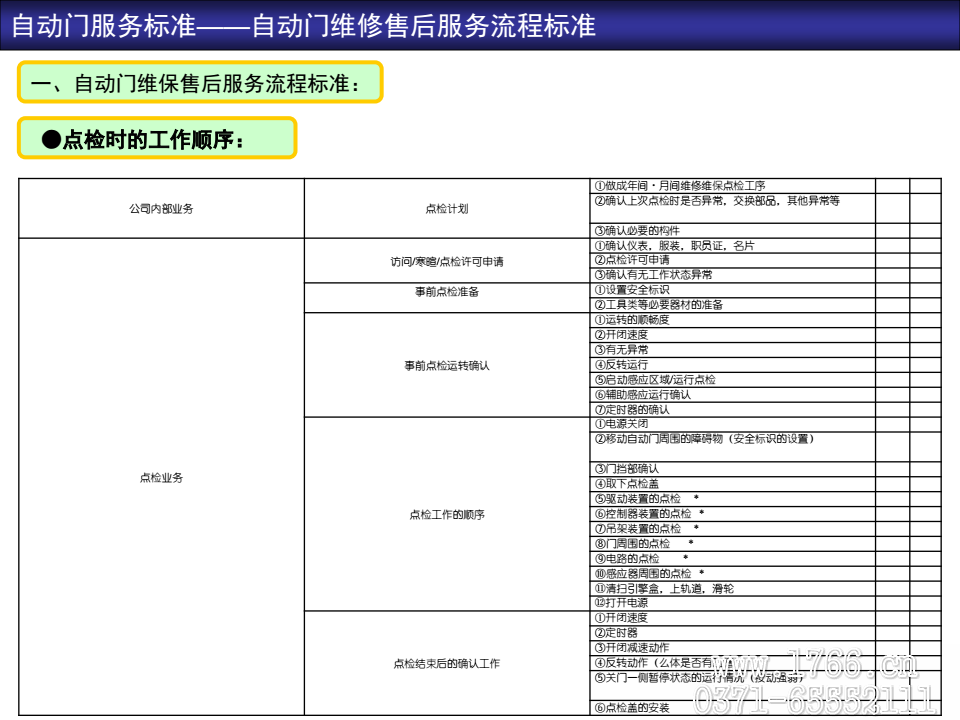
Task: Click the ⑫打开电源 row text
Action: point(621,603)
